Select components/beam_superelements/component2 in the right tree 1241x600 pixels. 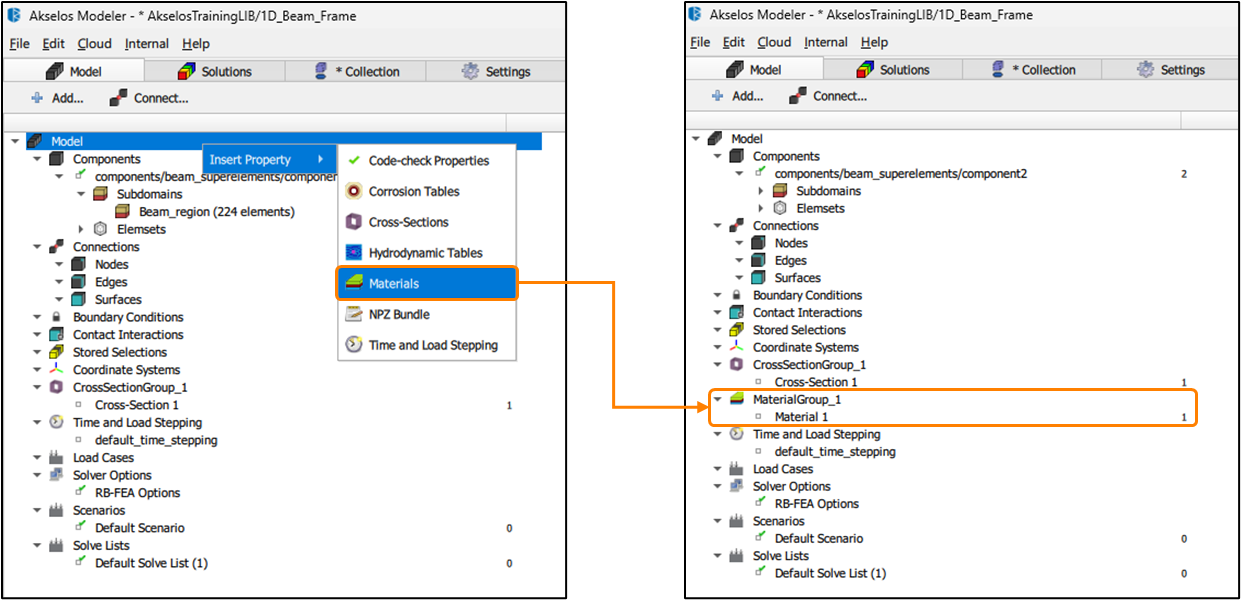coord(901,174)
